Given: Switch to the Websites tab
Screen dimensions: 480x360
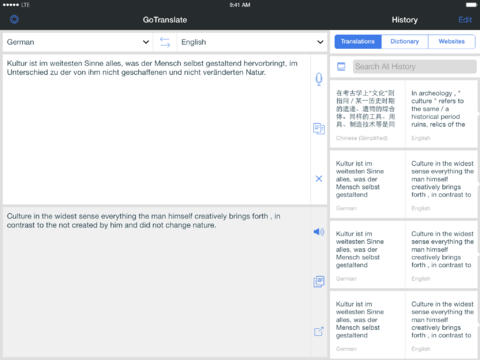Looking at the screenshot, I should click(x=452, y=42).
